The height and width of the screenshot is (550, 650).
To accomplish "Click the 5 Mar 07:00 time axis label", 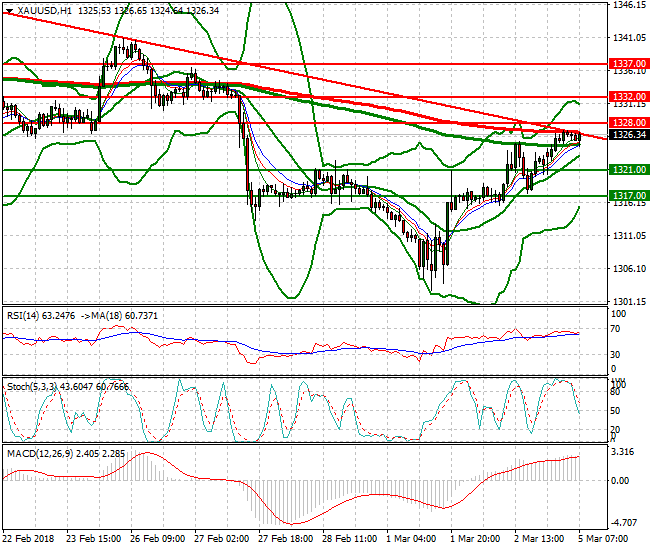I will 603,539.
